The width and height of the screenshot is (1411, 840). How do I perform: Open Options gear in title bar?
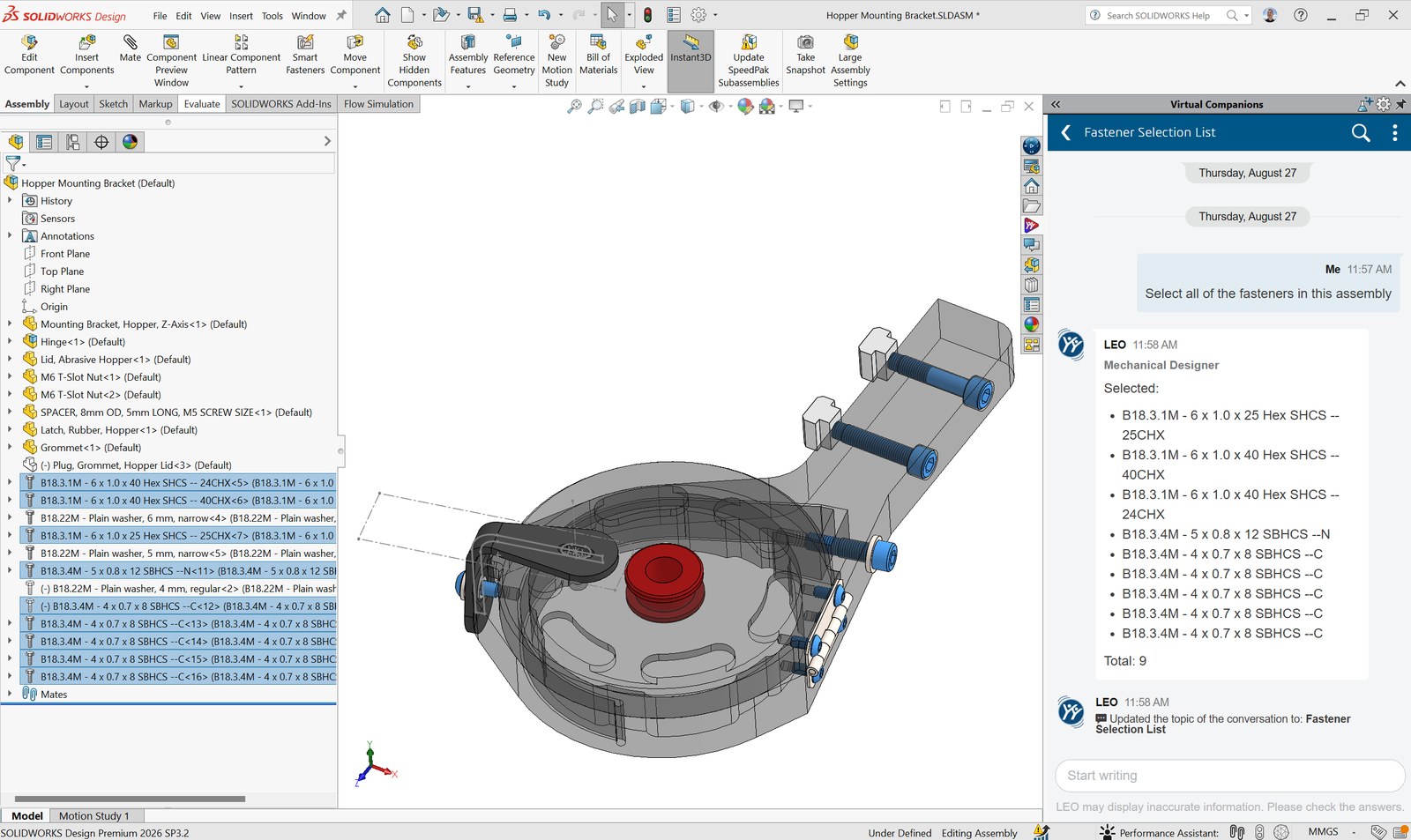point(698,15)
